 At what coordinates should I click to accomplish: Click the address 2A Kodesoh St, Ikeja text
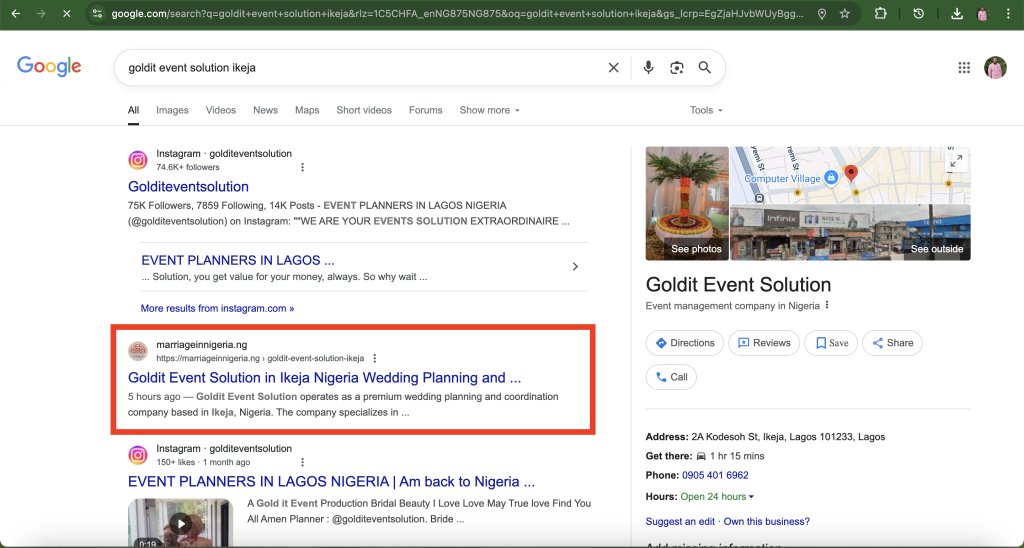tap(787, 436)
